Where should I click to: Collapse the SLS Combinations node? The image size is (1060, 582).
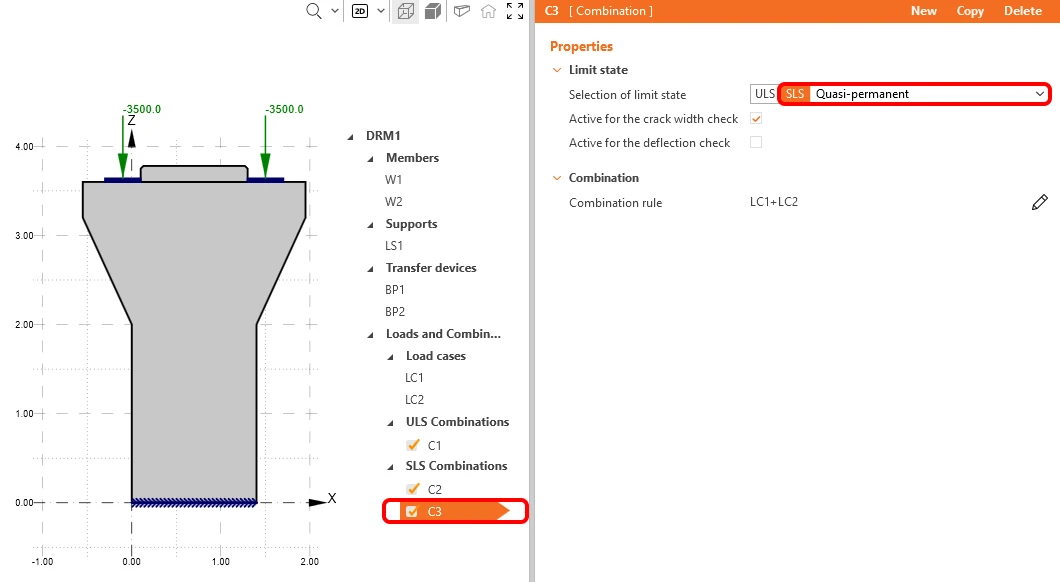pyautogui.click(x=391, y=467)
